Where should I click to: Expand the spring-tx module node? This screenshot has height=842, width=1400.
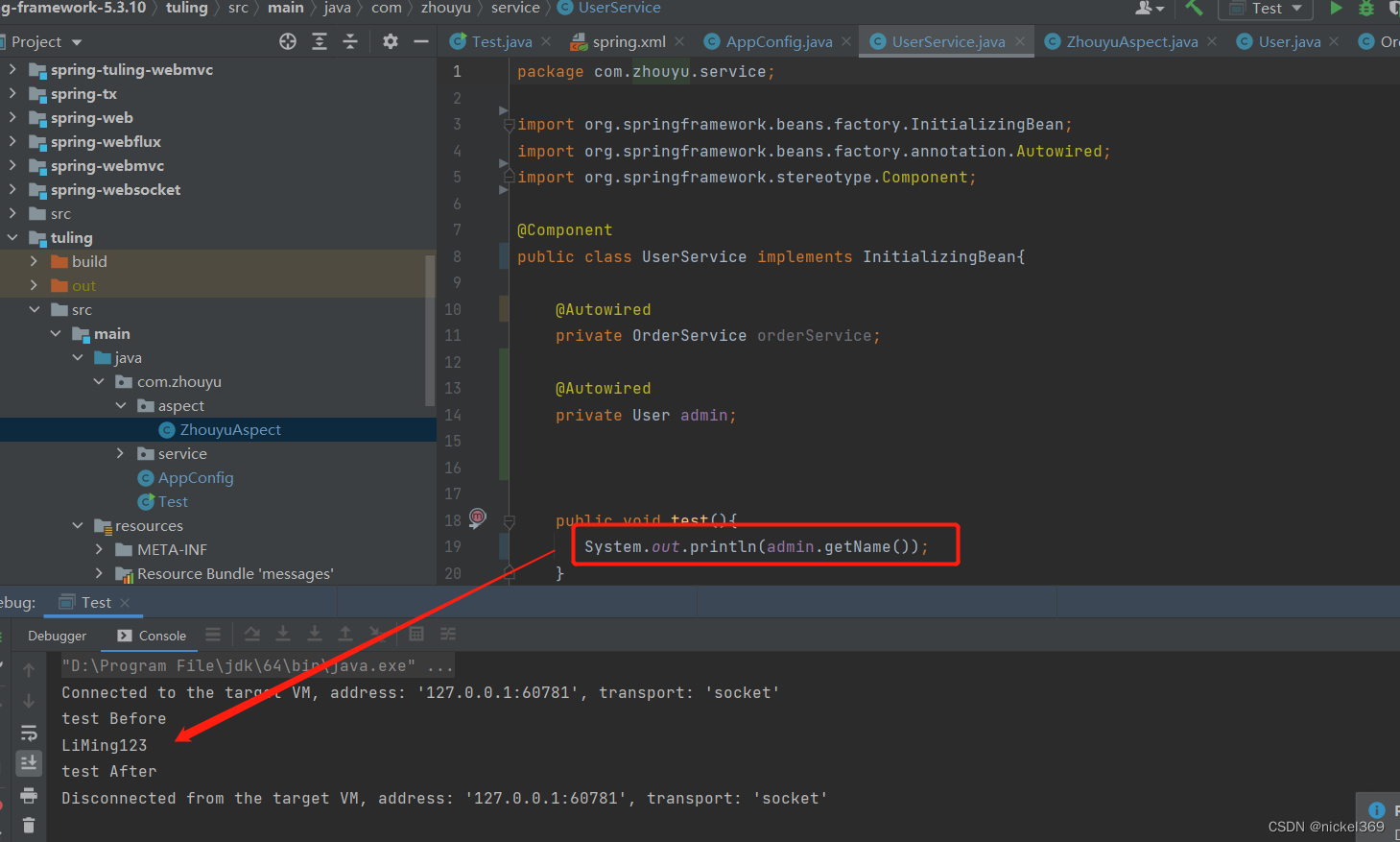click(12, 93)
